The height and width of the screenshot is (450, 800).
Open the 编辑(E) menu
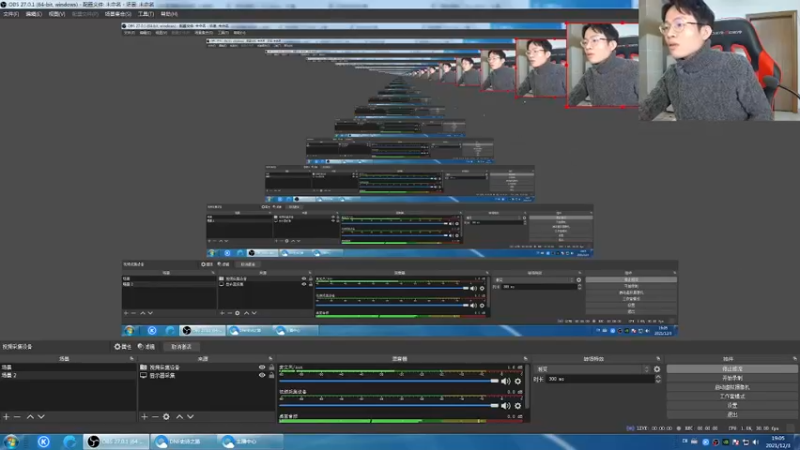(x=34, y=14)
